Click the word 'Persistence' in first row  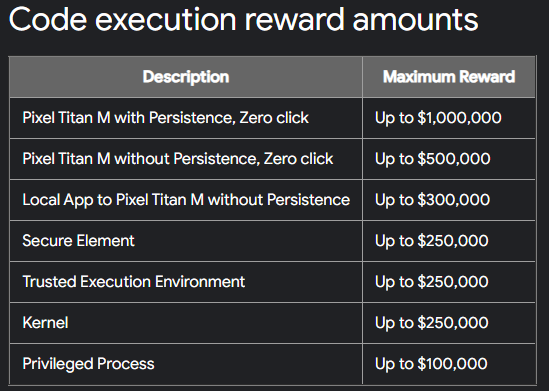pos(192,118)
